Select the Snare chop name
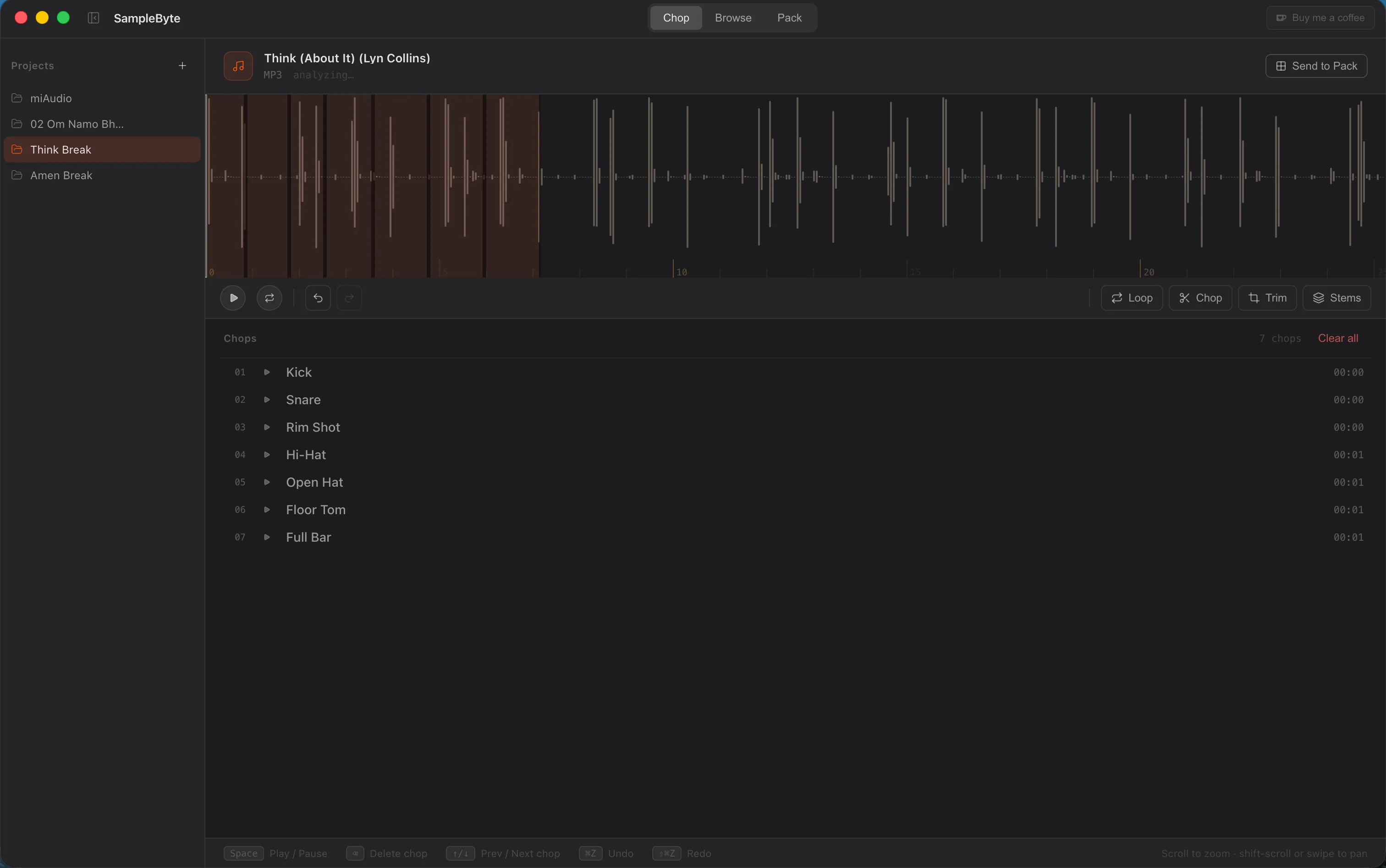Screen dimensions: 1386x868 tap(303, 400)
